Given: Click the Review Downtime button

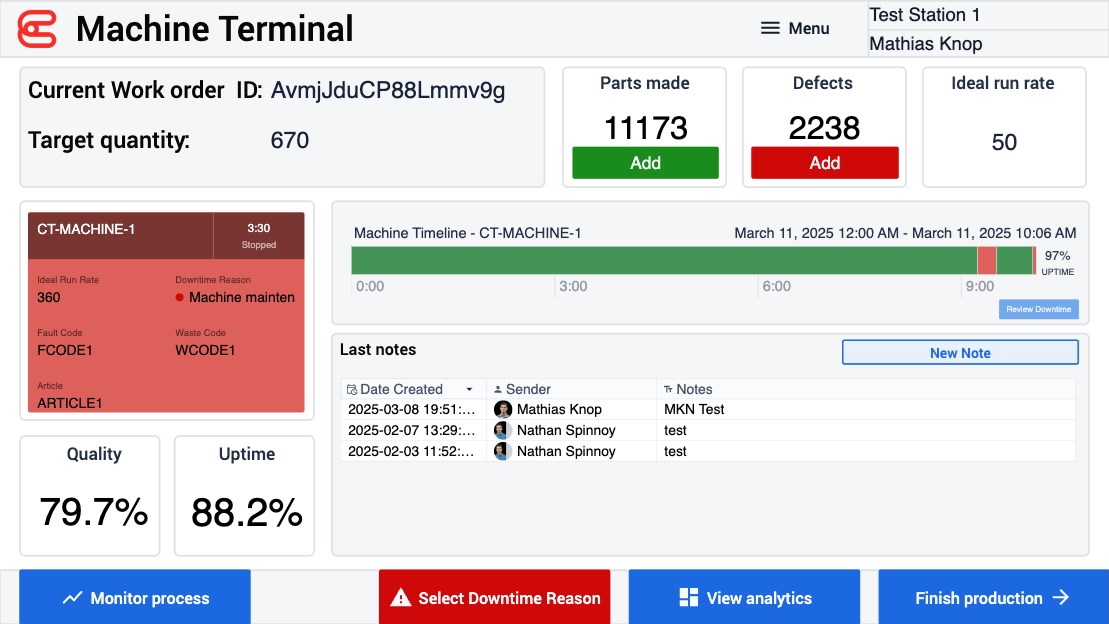Looking at the screenshot, I should pos(1038,309).
